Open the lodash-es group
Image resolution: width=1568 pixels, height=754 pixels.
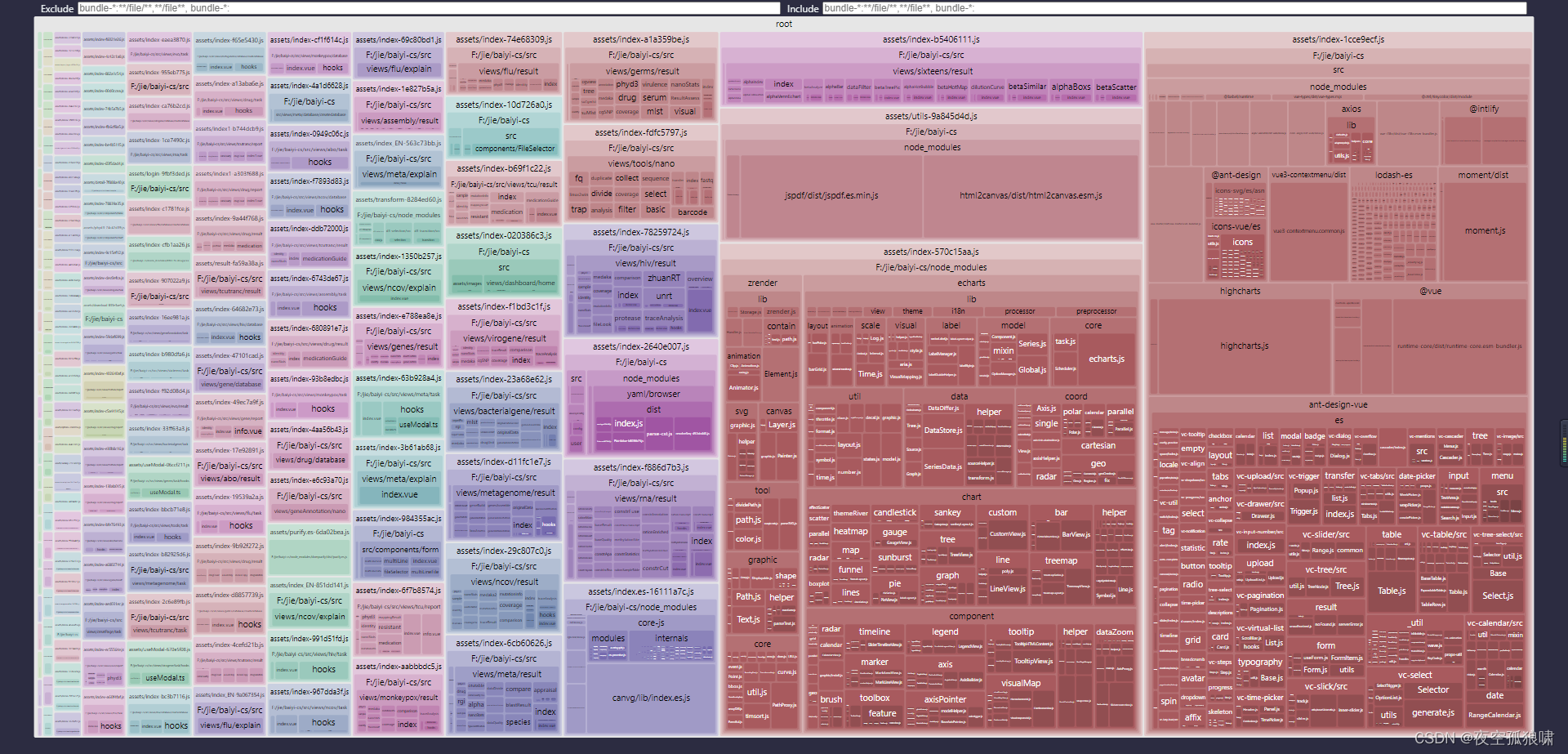tap(1393, 175)
